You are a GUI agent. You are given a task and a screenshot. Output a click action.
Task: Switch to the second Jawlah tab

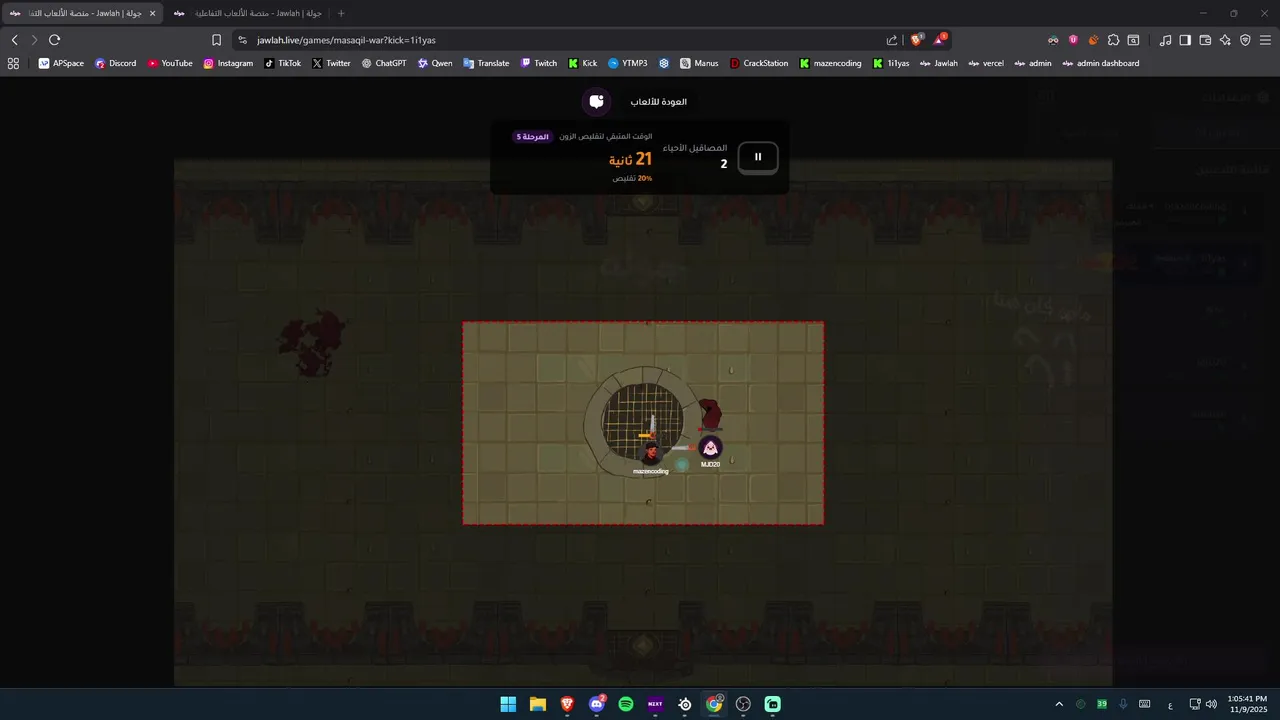click(x=248, y=13)
